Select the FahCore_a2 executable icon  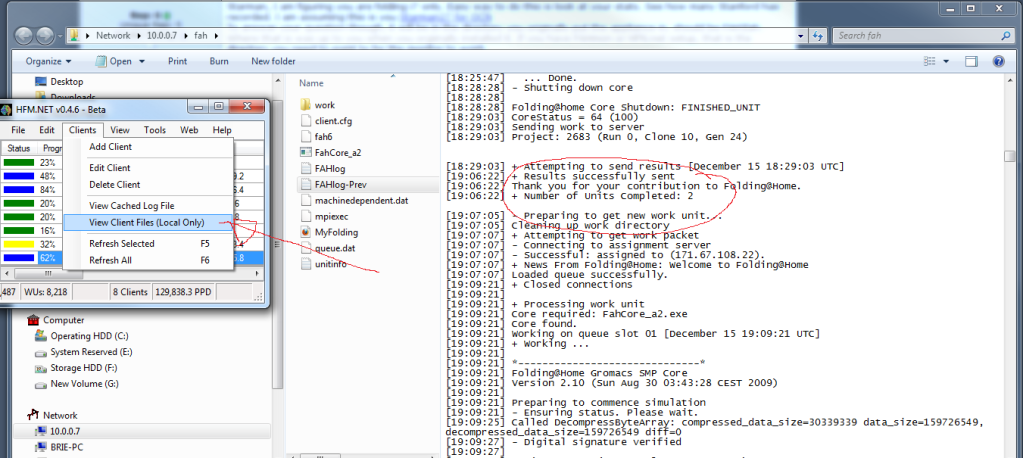[307, 152]
